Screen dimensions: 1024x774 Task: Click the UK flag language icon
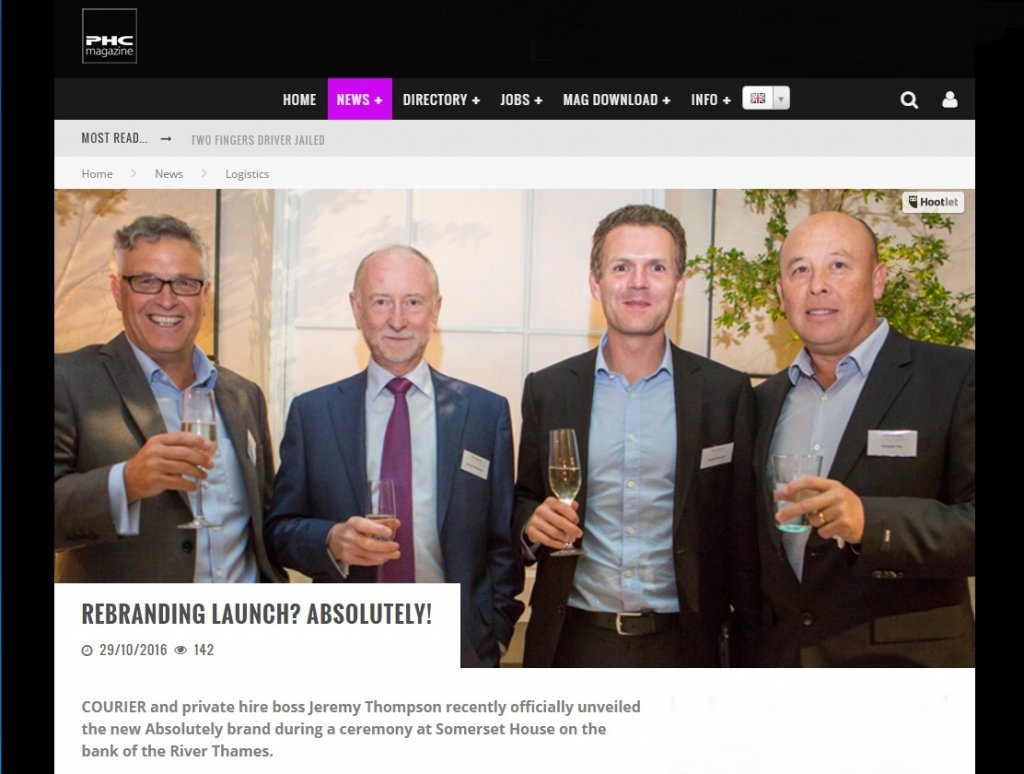(x=758, y=98)
